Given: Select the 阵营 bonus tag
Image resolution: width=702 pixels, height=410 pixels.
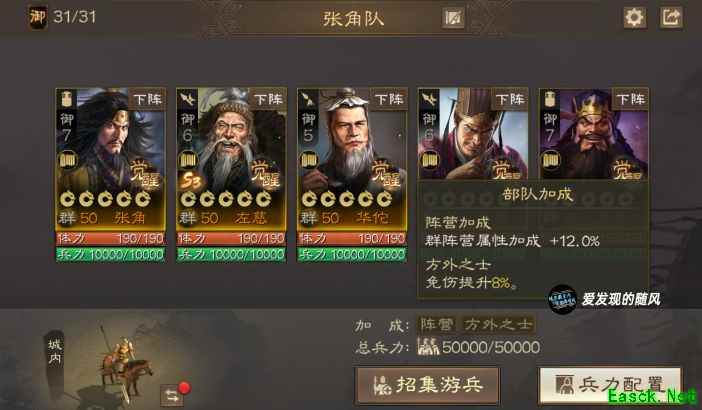Looking at the screenshot, I should tap(437, 325).
